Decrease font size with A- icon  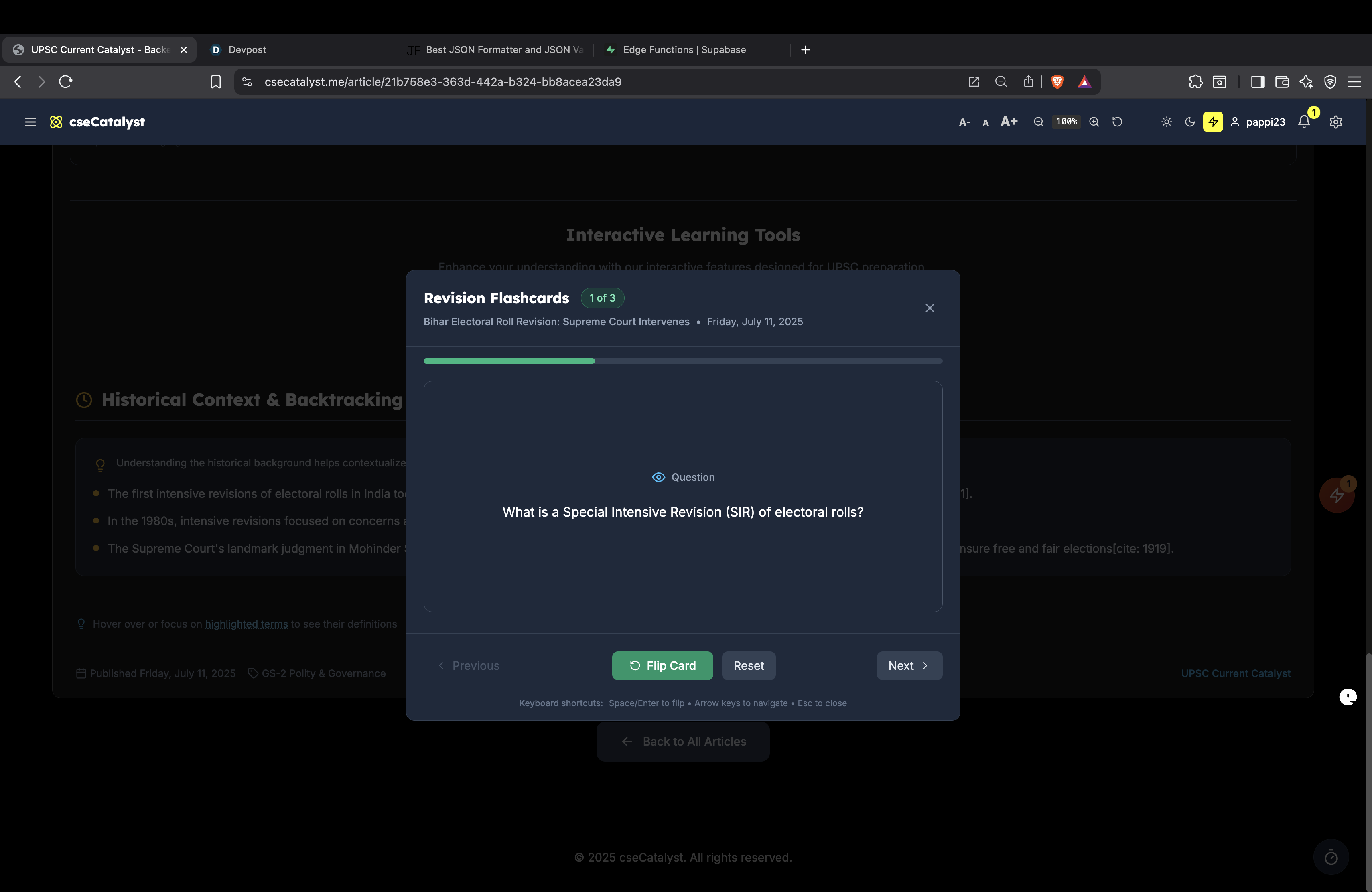(964, 122)
